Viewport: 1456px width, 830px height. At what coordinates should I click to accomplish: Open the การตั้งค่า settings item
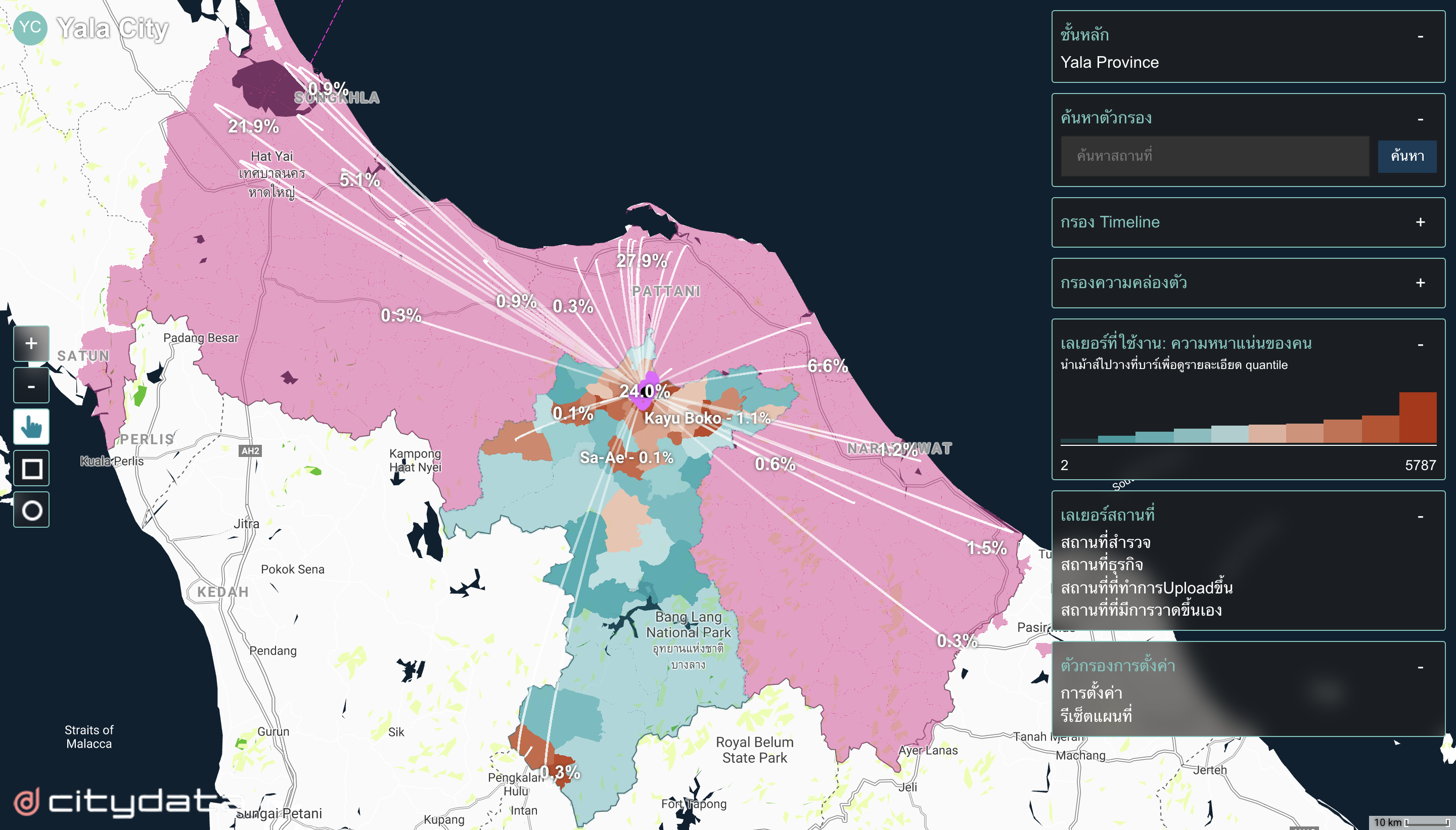tap(1091, 693)
